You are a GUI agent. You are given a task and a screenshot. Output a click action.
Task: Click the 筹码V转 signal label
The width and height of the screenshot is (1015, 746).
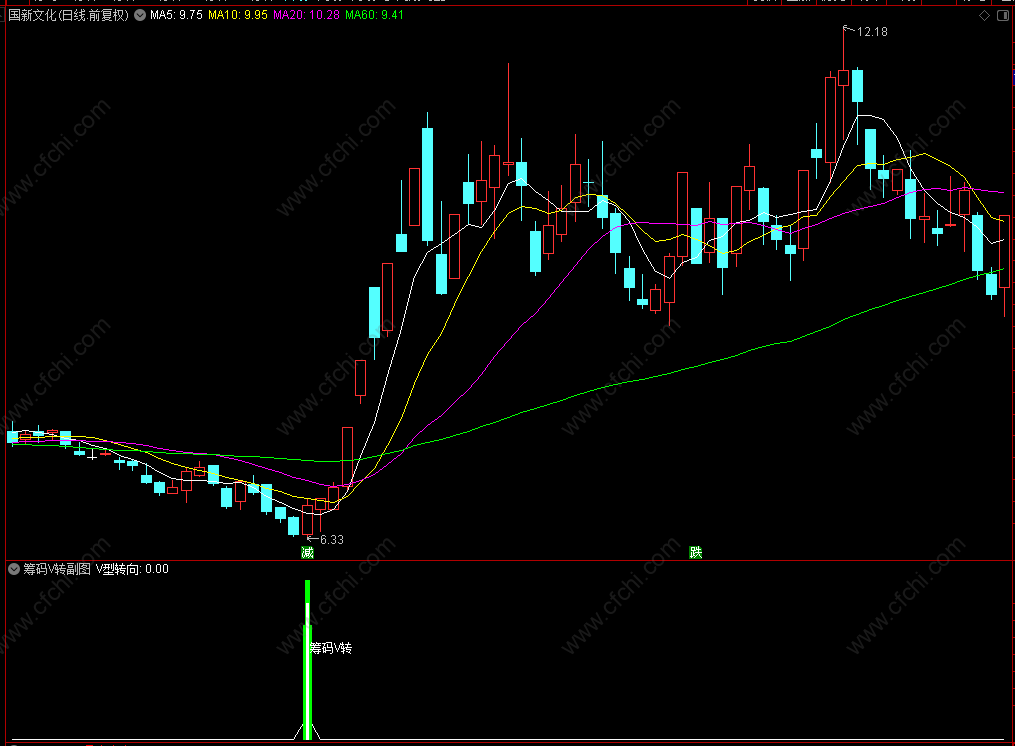[x=331, y=648]
